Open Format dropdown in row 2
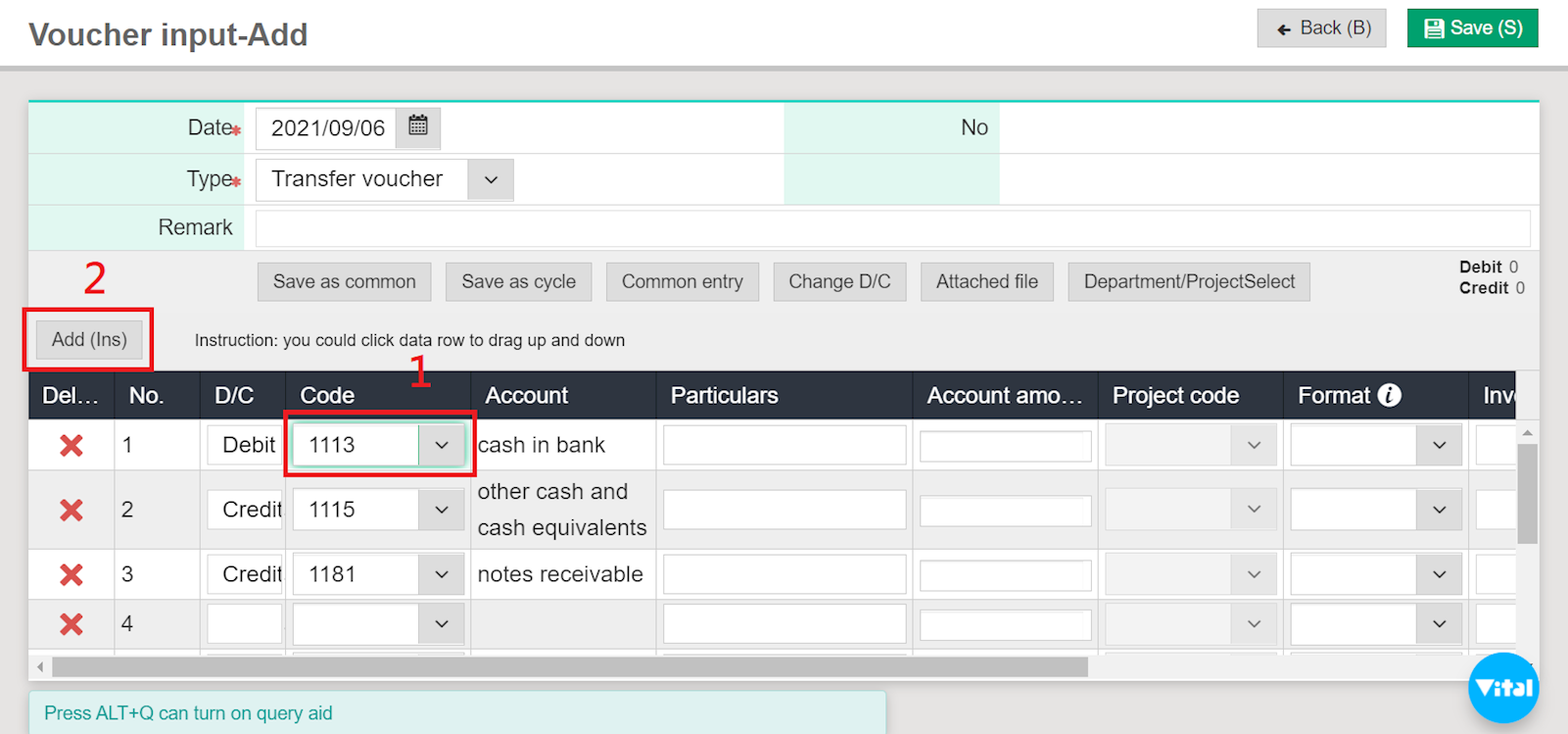 (1439, 511)
